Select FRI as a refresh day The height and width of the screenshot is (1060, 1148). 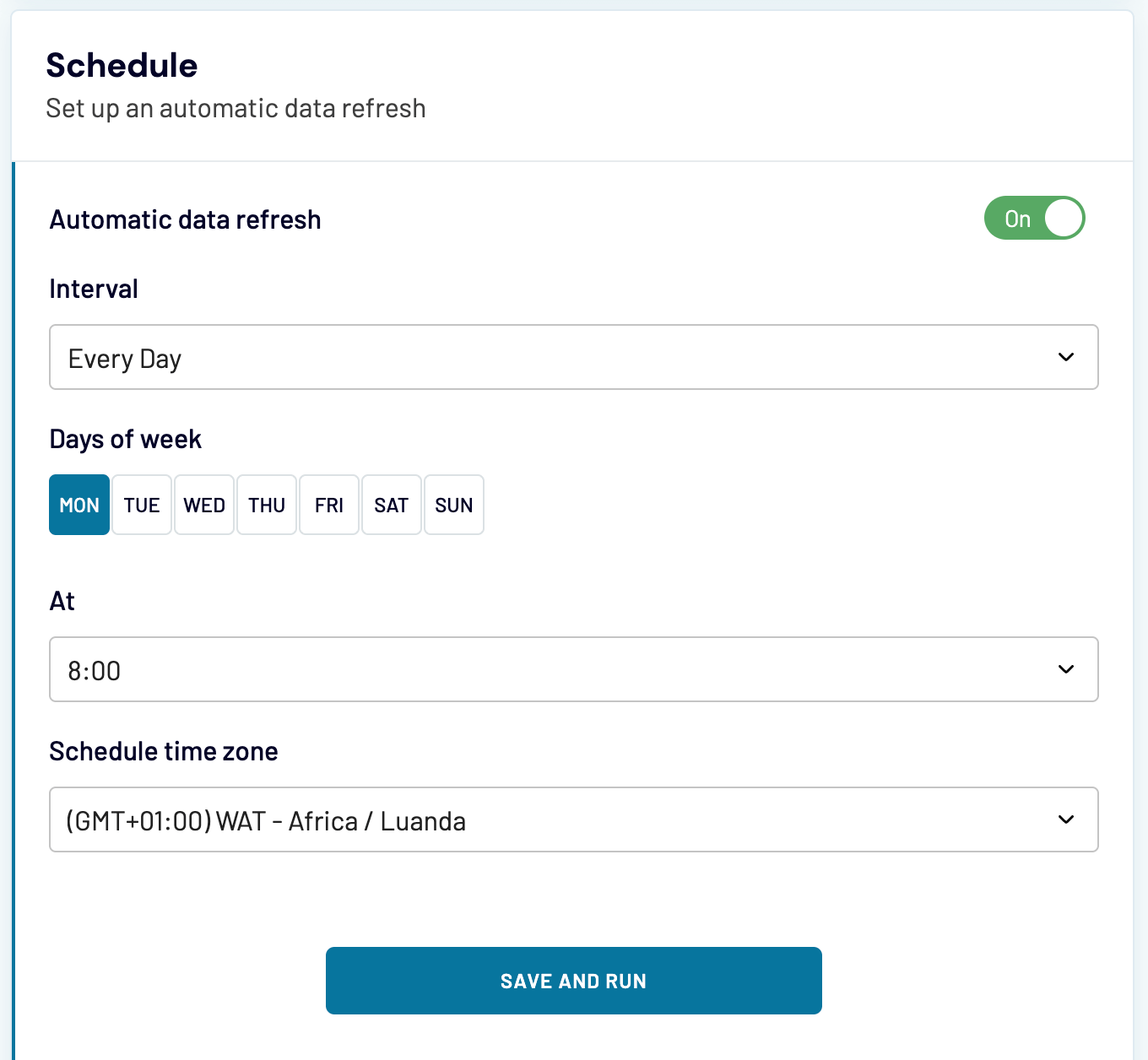(328, 505)
